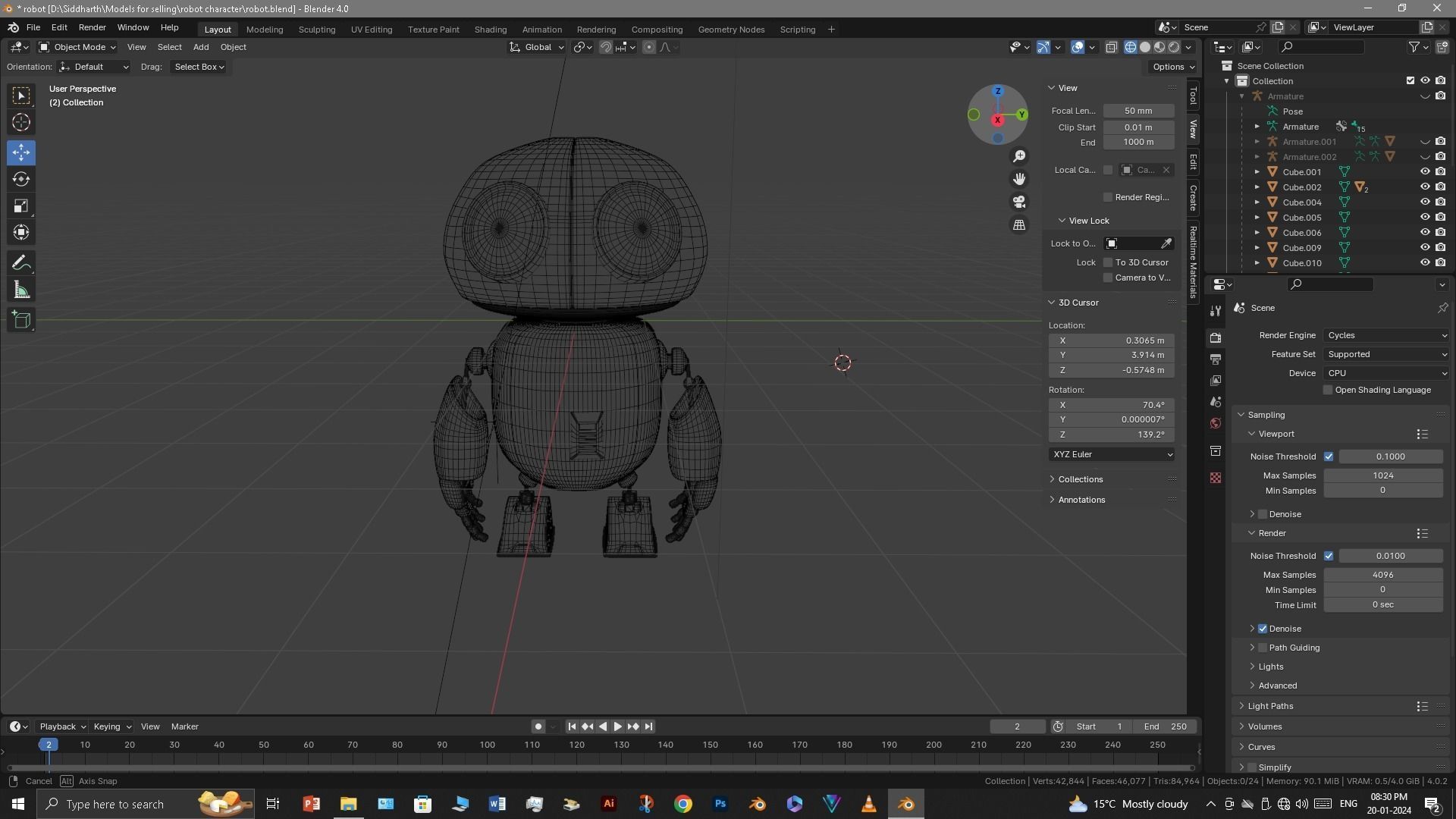Image resolution: width=1456 pixels, height=819 pixels.
Task: Expand the Collections panel
Action: 1080,479
